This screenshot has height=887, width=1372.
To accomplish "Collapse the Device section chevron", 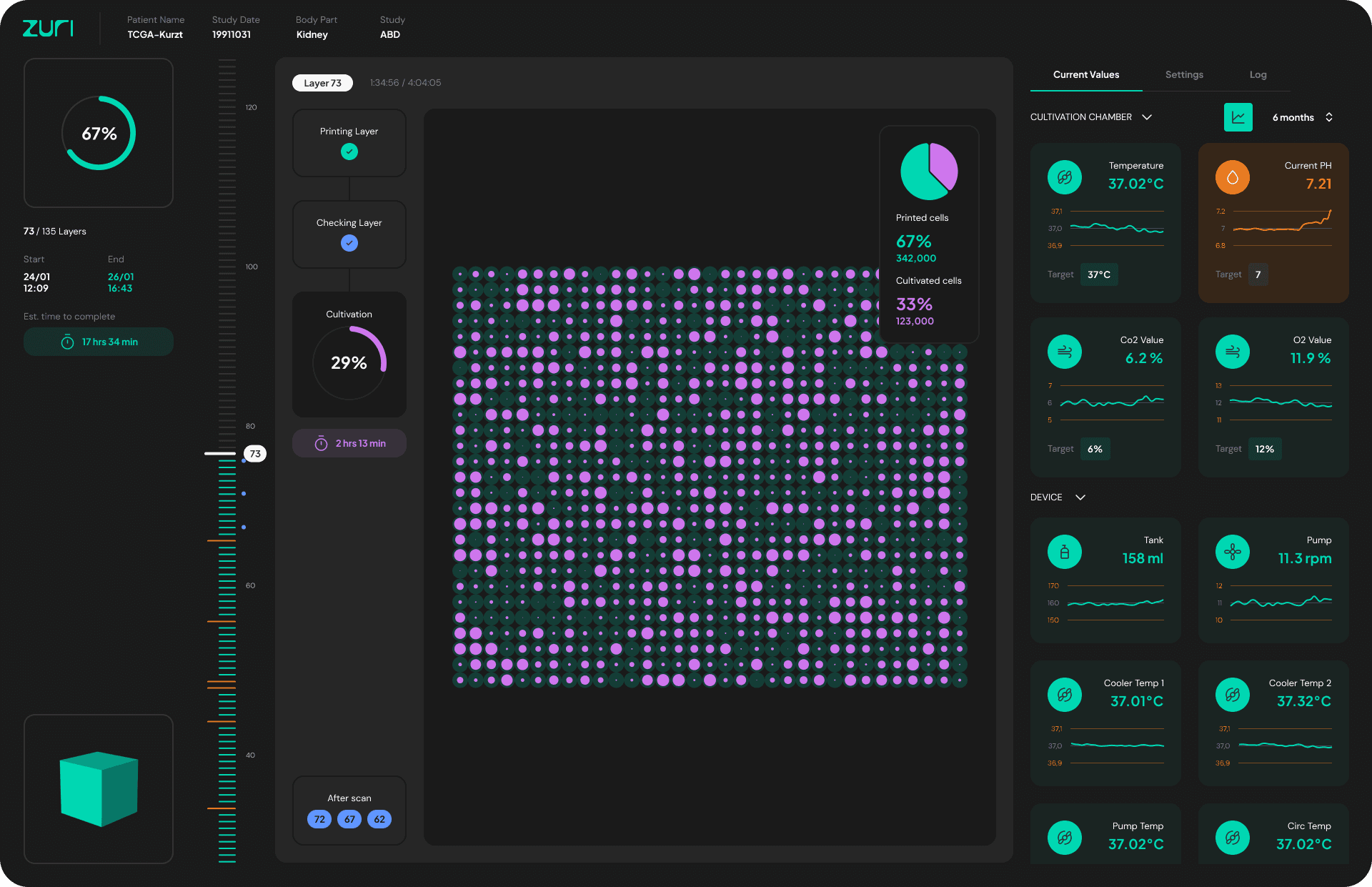I will click(1080, 497).
